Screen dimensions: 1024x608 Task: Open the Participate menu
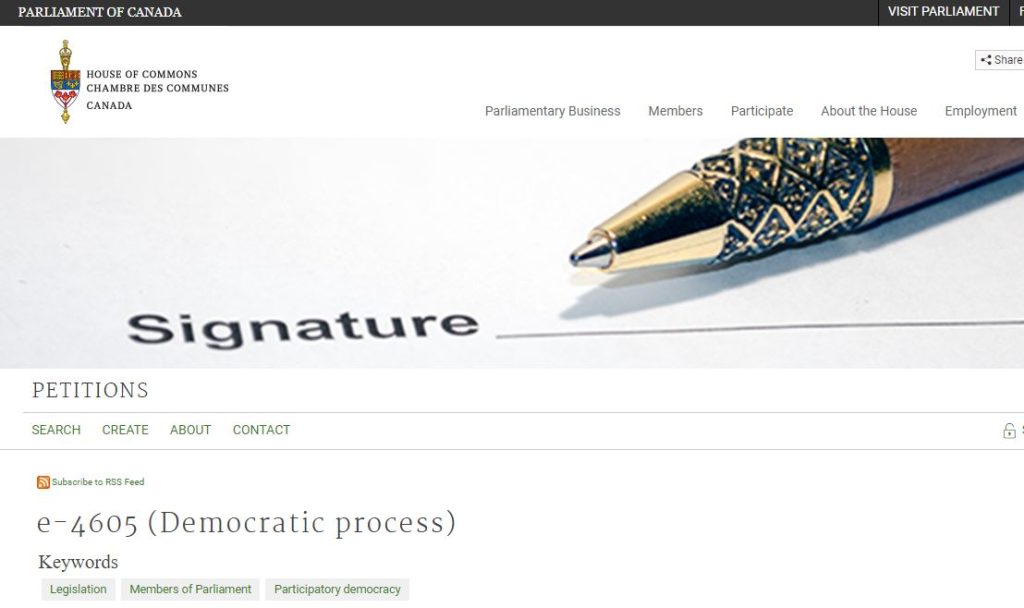tap(761, 111)
